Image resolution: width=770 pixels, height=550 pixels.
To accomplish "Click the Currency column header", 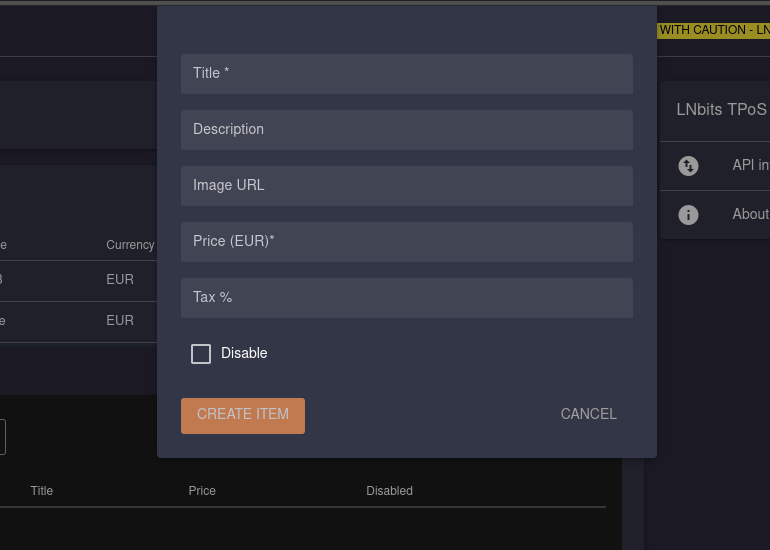I will click(x=130, y=245).
